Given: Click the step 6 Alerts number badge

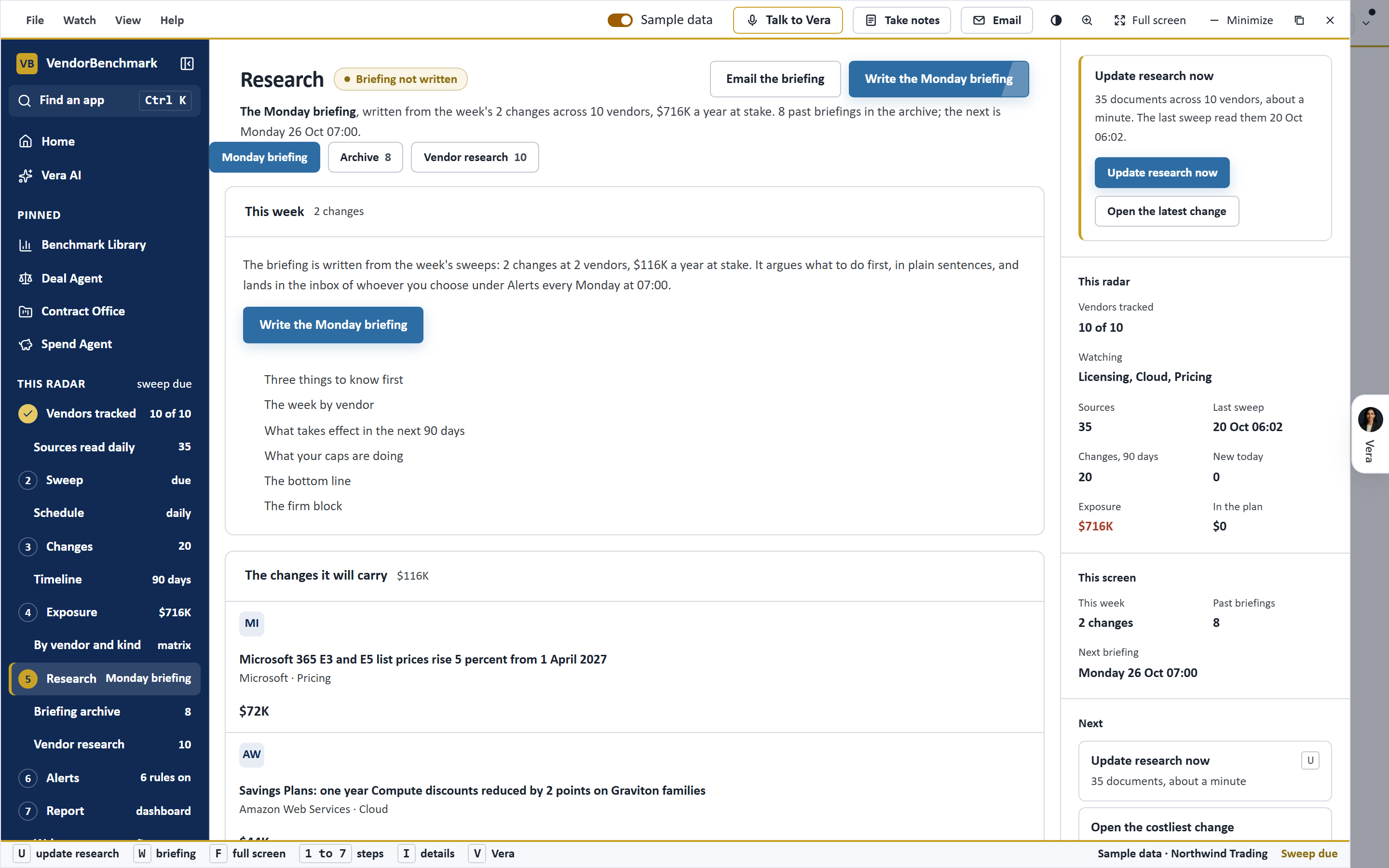Looking at the screenshot, I should [x=27, y=778].
